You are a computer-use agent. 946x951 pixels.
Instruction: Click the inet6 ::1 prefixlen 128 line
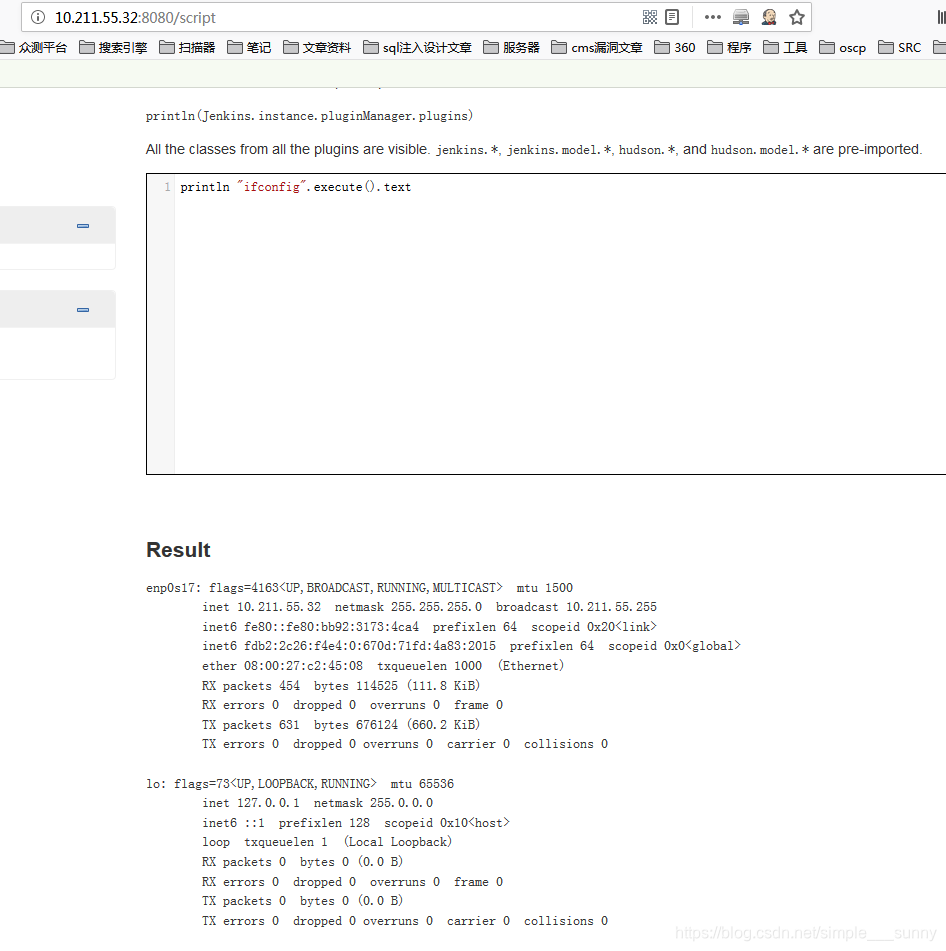356,822
